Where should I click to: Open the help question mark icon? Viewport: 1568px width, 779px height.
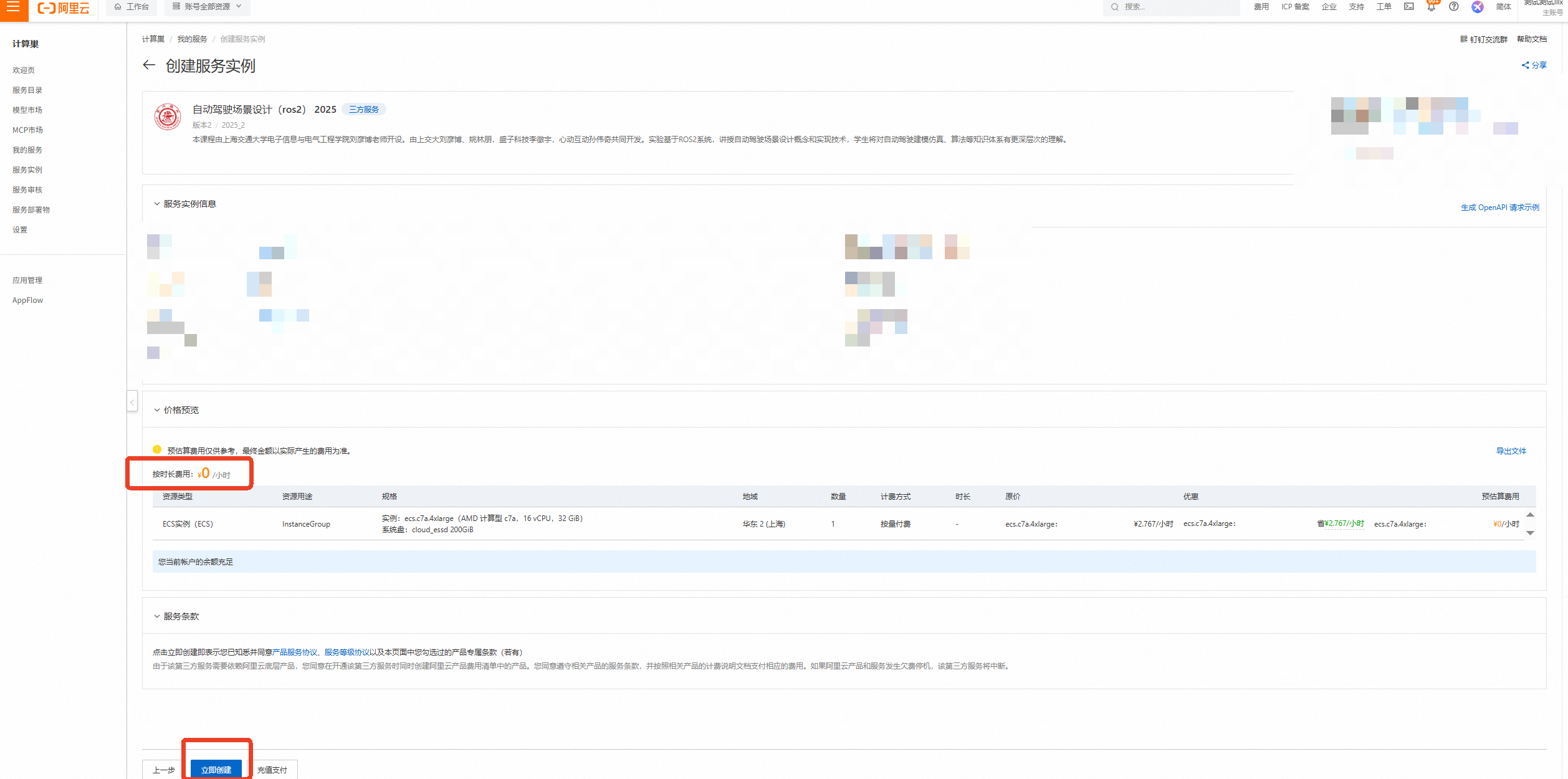pos(1454,7)
